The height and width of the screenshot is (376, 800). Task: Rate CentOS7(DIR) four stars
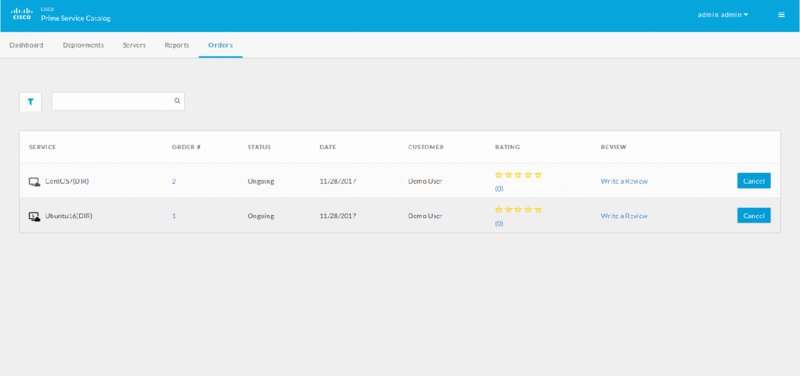(528, 174)
